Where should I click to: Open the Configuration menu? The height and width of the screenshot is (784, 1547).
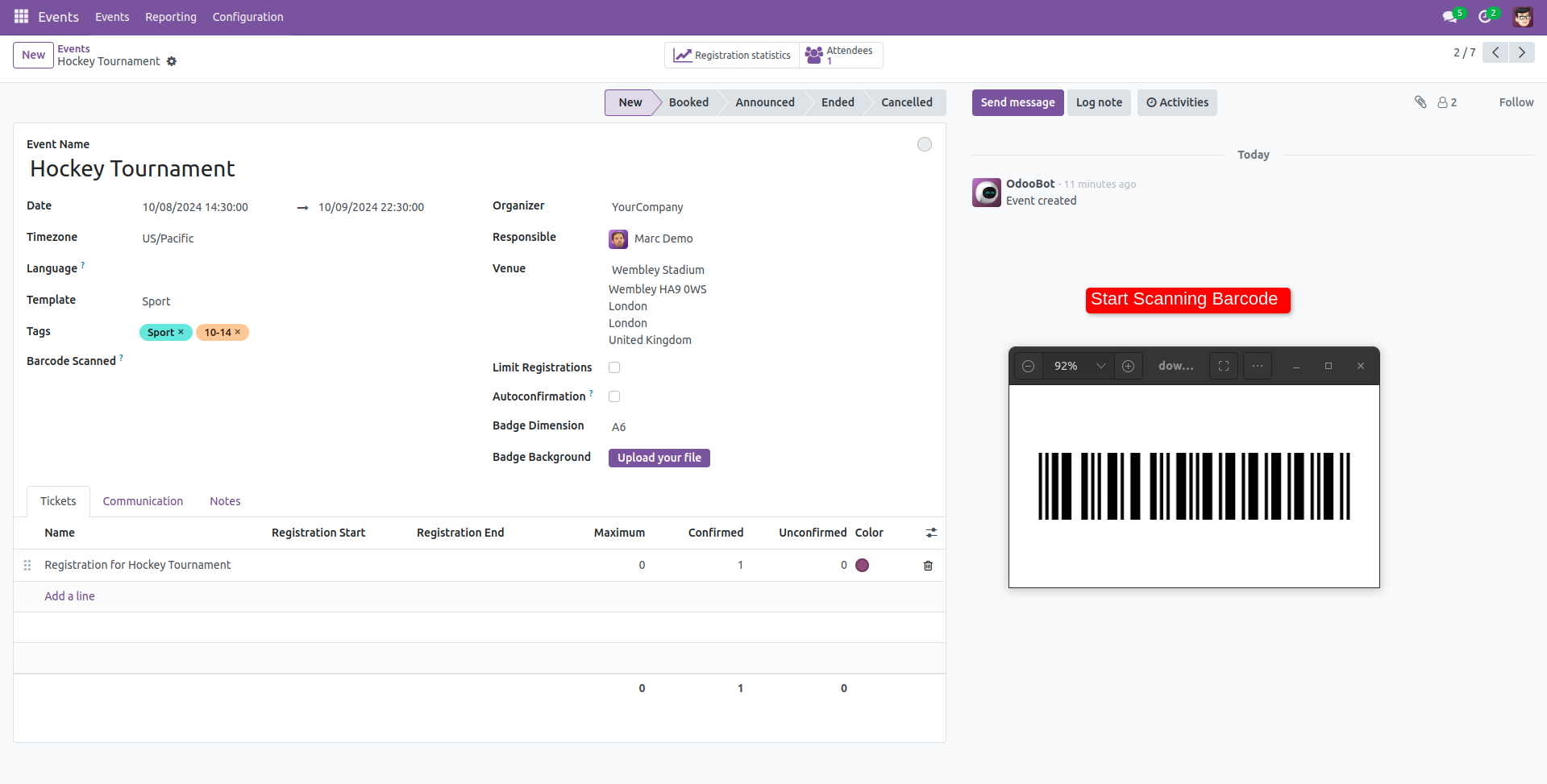pyautogui.click(x=248, y=17)
